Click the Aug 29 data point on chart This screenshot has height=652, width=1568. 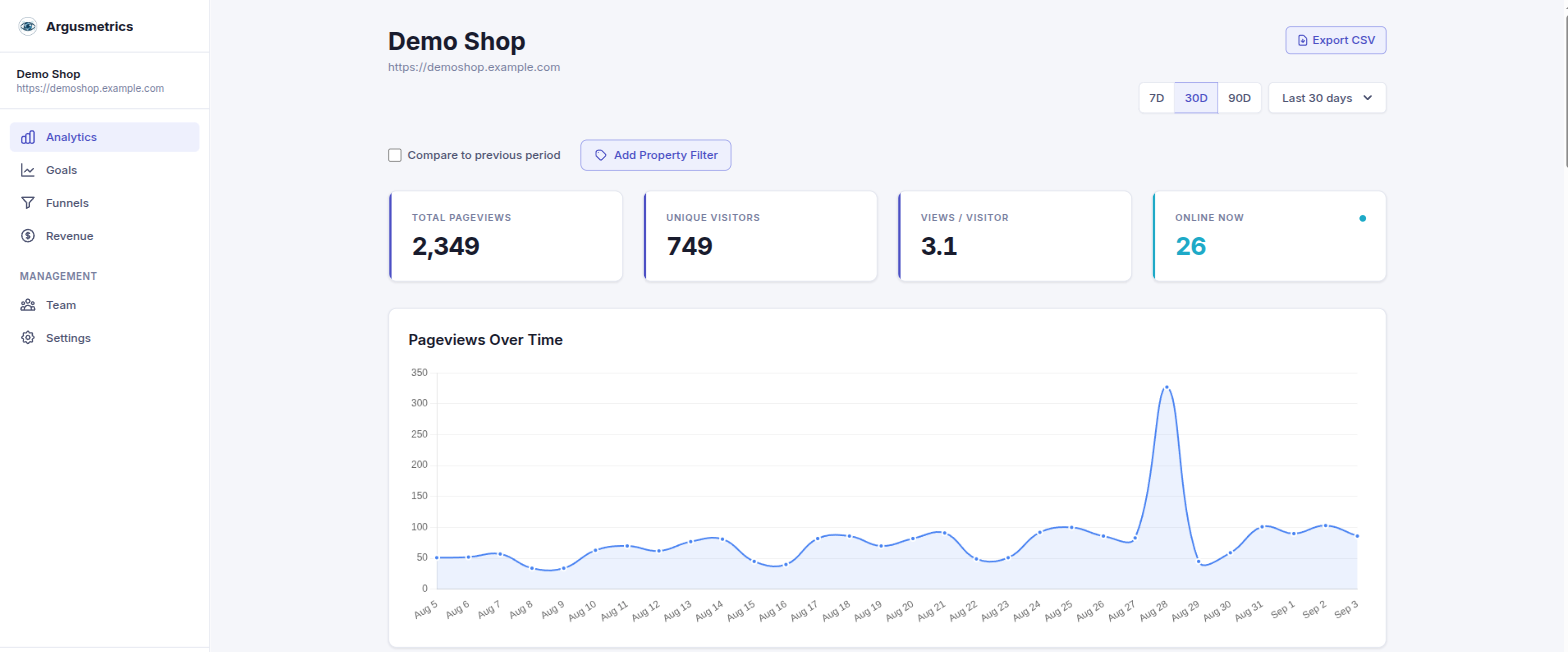1198,561
